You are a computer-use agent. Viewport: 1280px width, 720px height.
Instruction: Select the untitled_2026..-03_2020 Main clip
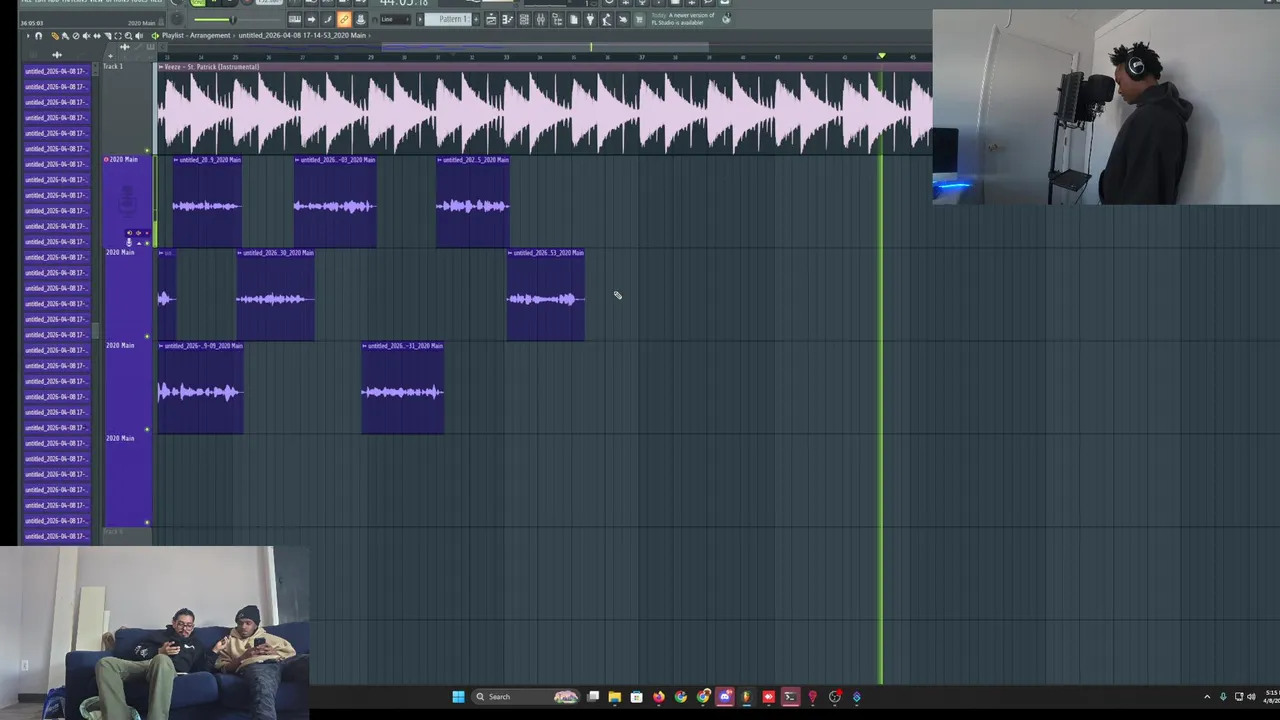point(335,201)
